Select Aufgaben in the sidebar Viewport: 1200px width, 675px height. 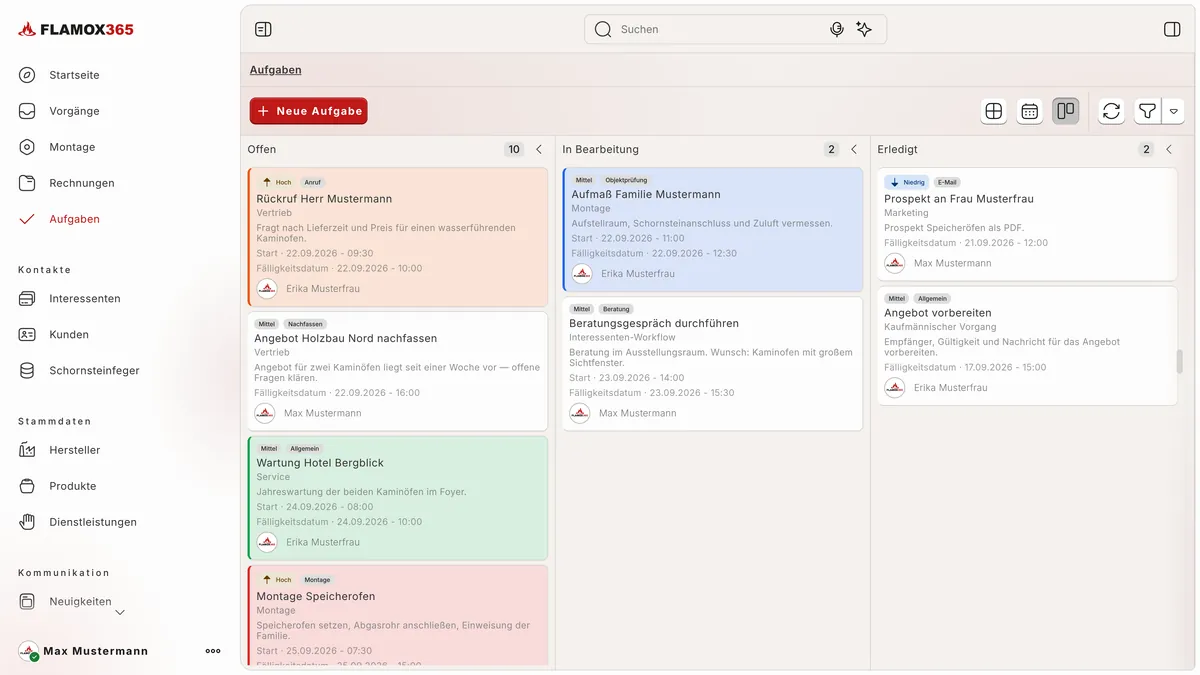[x=74, y=219]
